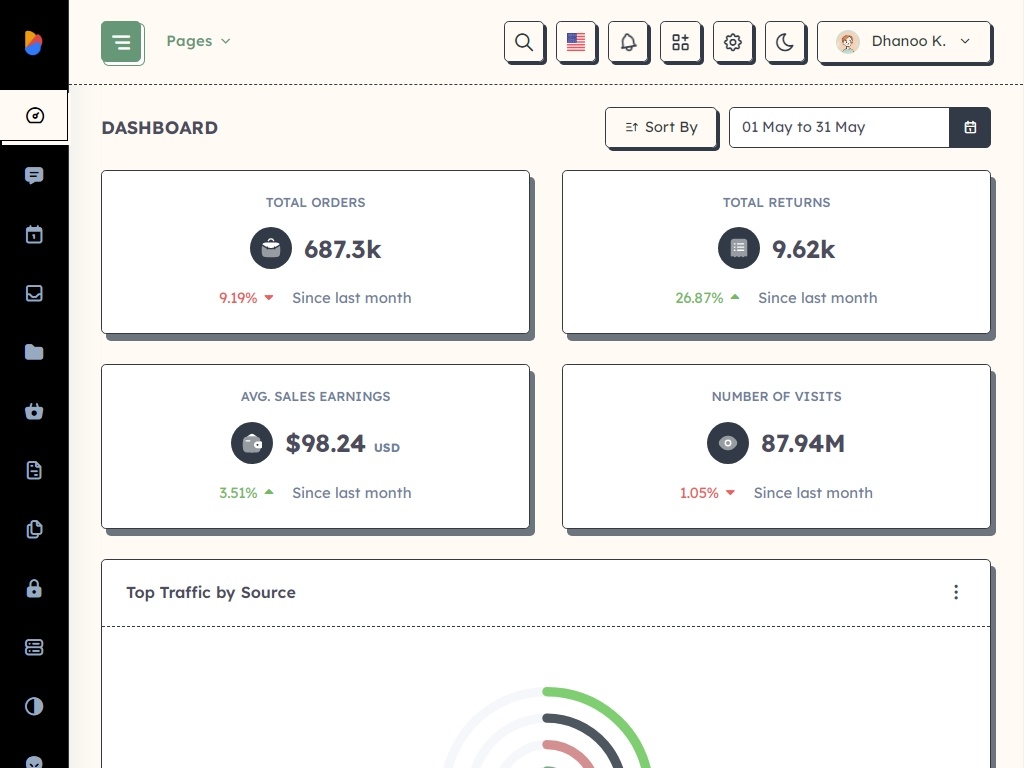Select the dashboard speedometer sidebar item
Image resolution: width=1024 pixels, height=768 pixels.
pyautogui.click(x=34, y=116)
